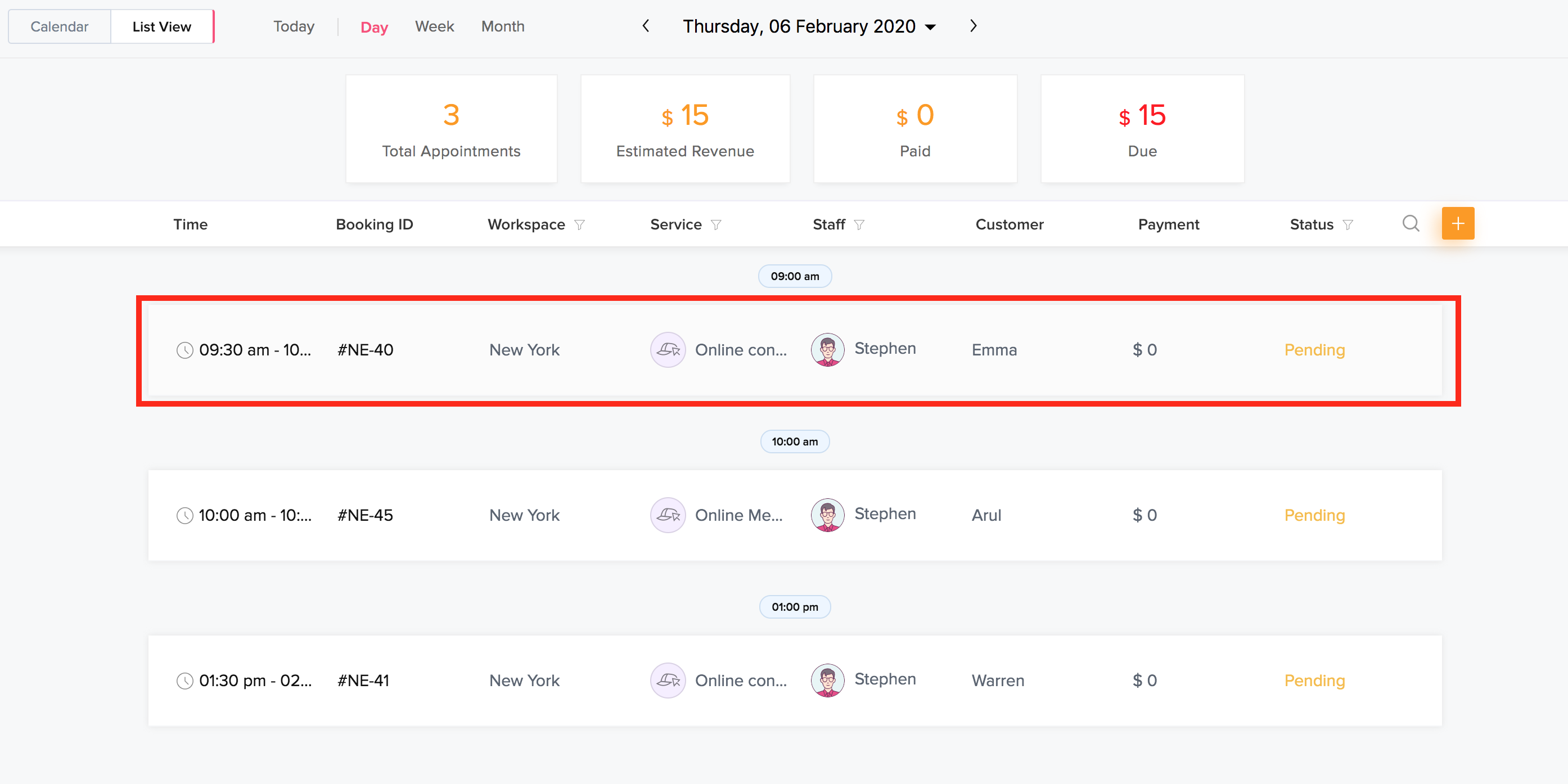The width and height of the screenshot is (1568, 784).
Task: Switch to the Month tab
Action: pyautogui.click(x=502, y=27)
